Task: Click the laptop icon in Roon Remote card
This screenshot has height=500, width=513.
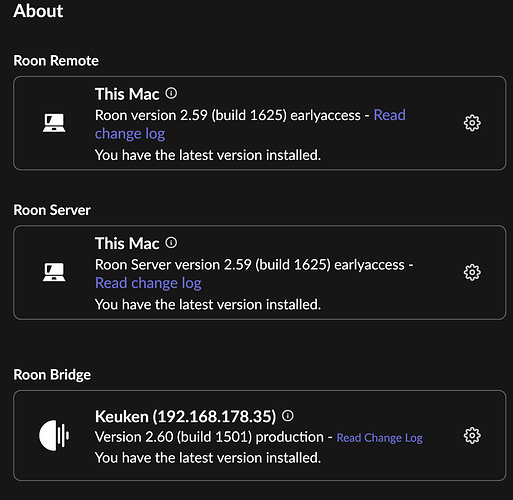Action: pos(54,123)
